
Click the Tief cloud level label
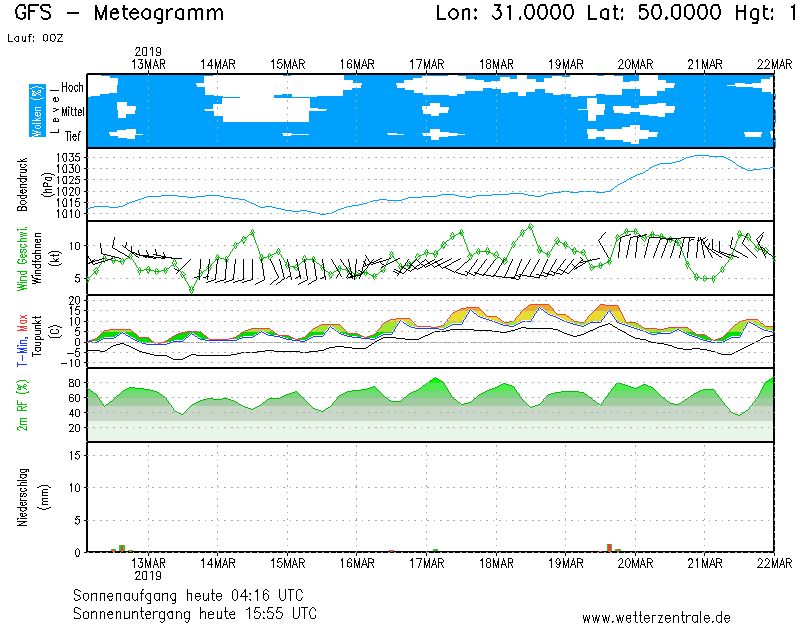click(x=73, y=136)
